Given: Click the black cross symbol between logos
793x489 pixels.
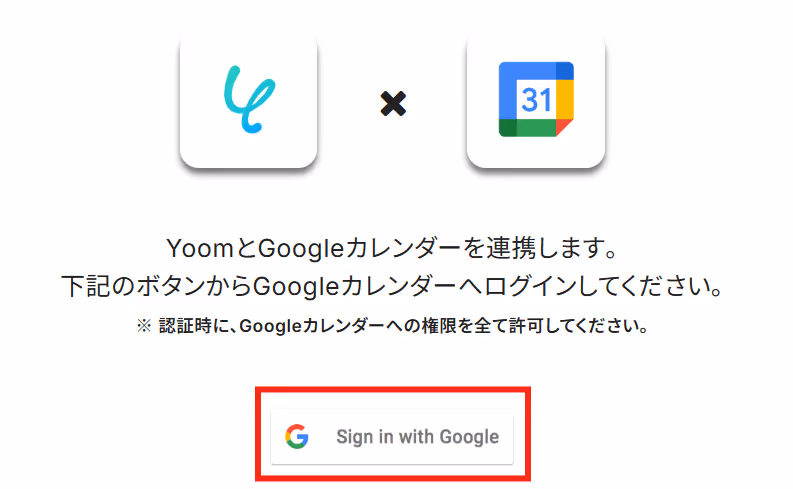Looking at the screenshot, I should point(393,104).
